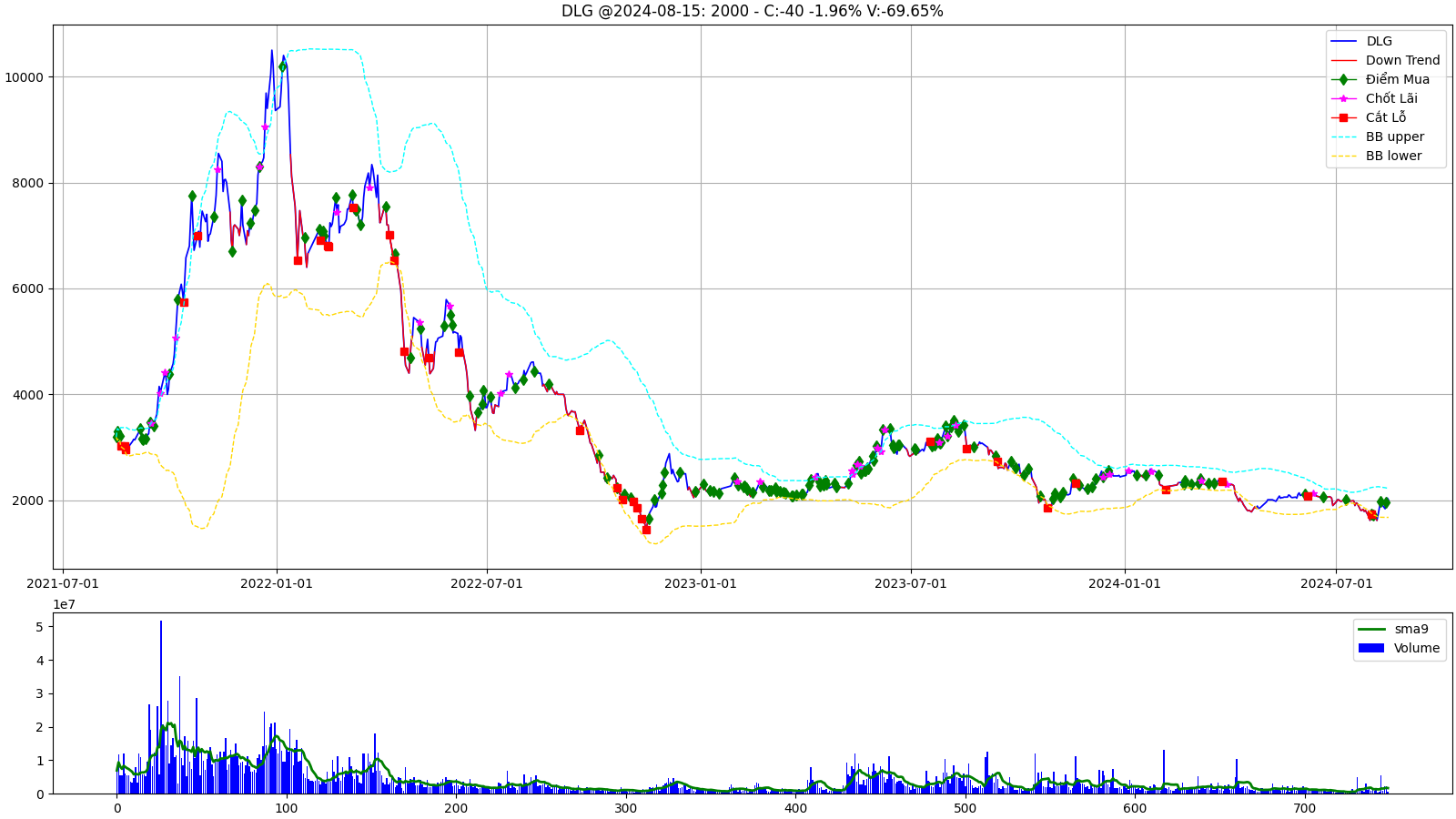Click the 2024-01-01 date axis label
Screen dimensions: 1456x819
pos(1125,583)
